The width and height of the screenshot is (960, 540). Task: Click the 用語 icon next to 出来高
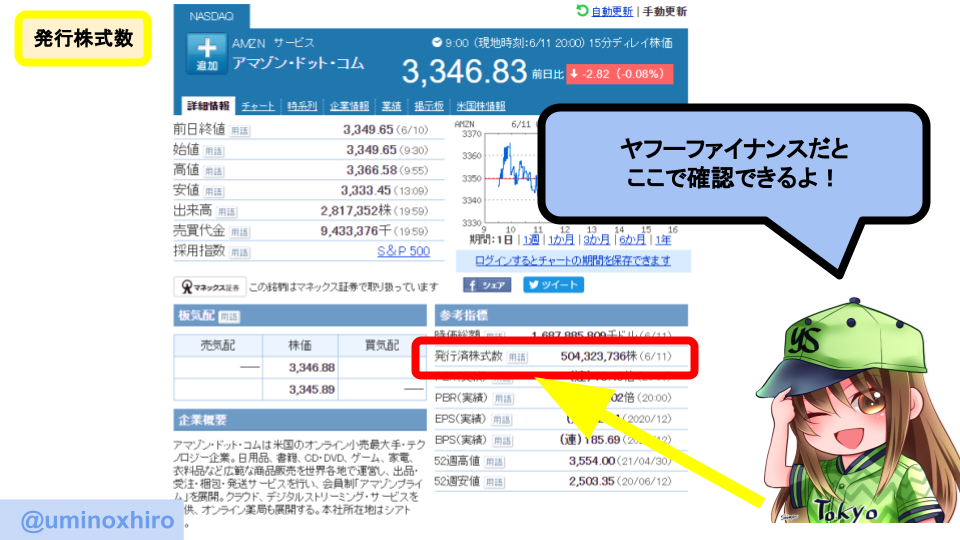point(227,212)
